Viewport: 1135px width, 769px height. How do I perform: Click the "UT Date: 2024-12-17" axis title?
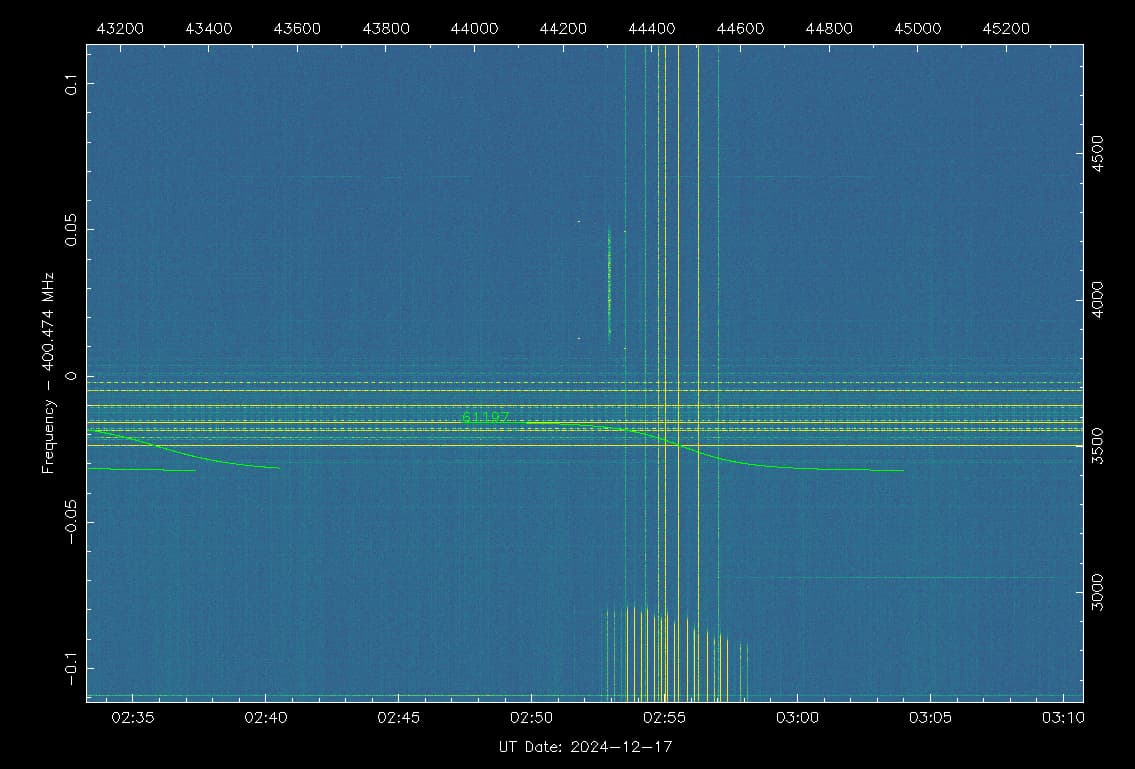586,746
